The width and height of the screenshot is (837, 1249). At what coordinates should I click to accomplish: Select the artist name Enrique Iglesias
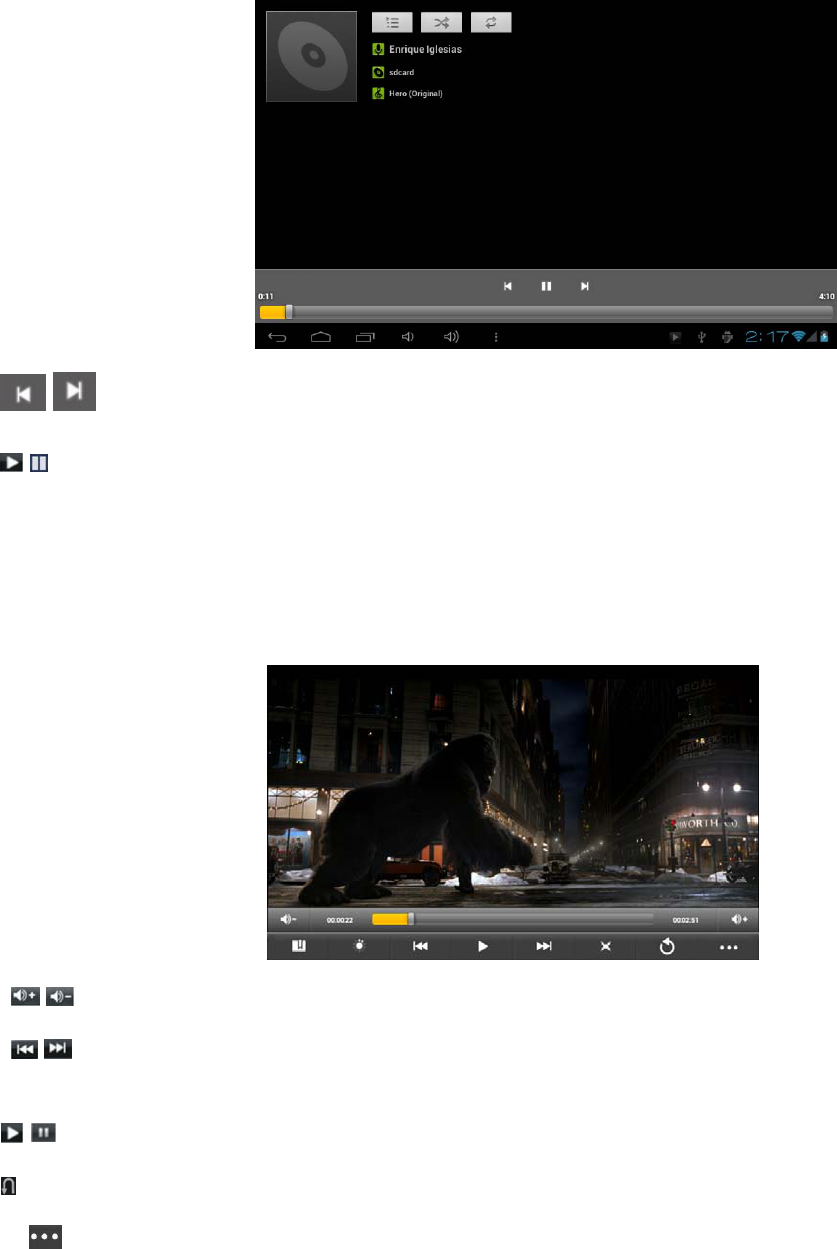click(x=426, y=49)
